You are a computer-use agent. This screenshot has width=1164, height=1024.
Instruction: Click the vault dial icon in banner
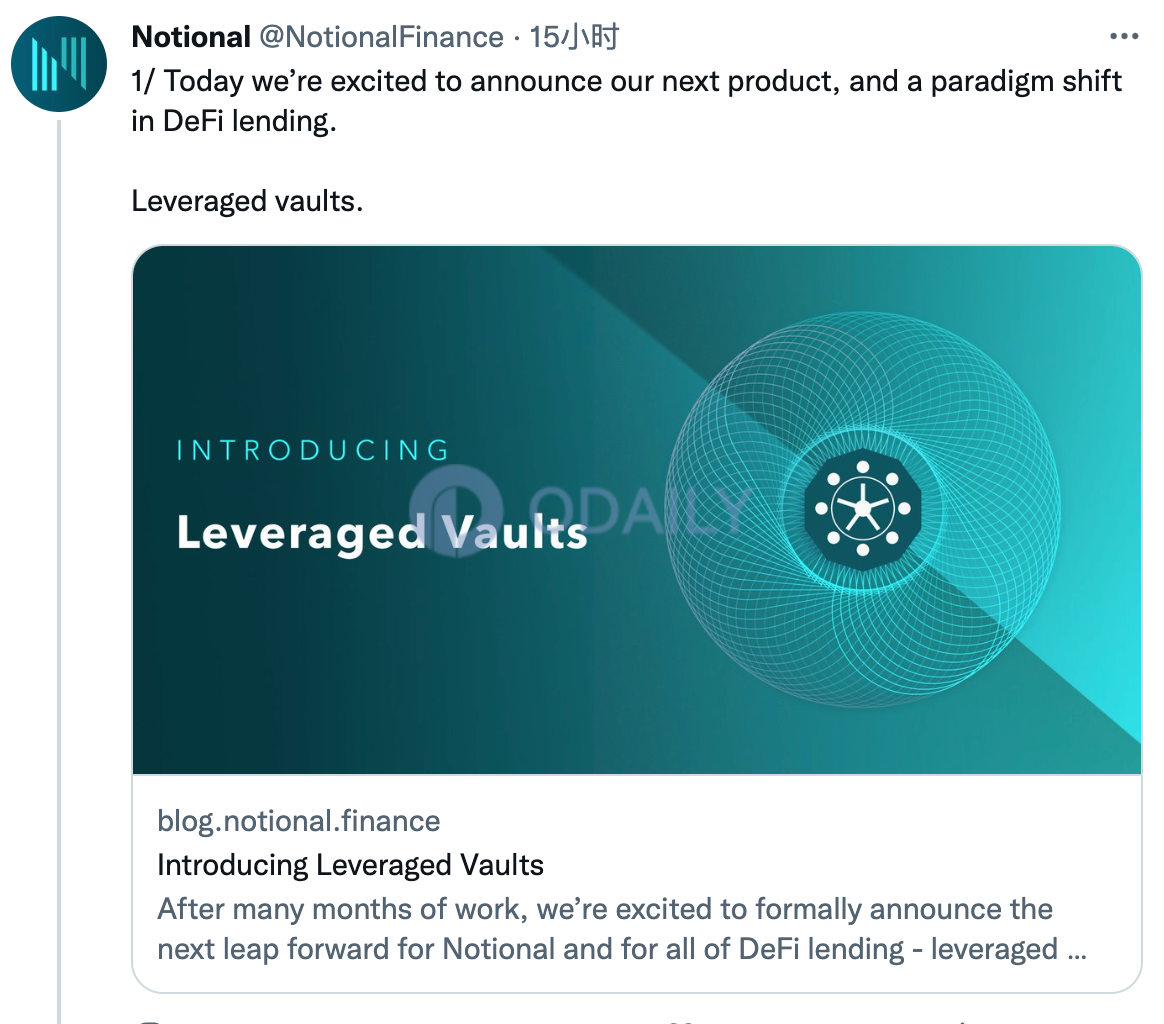(x=863, y=509)
